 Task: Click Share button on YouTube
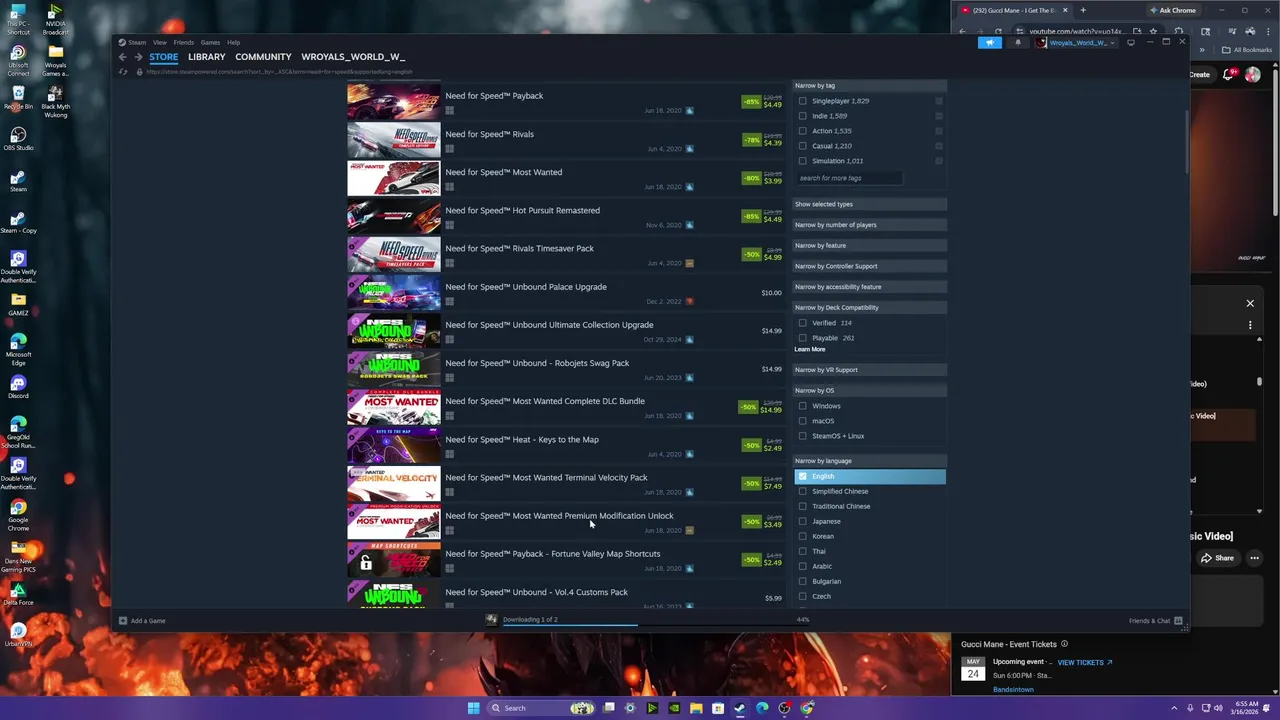click(x=1218, y=558)
